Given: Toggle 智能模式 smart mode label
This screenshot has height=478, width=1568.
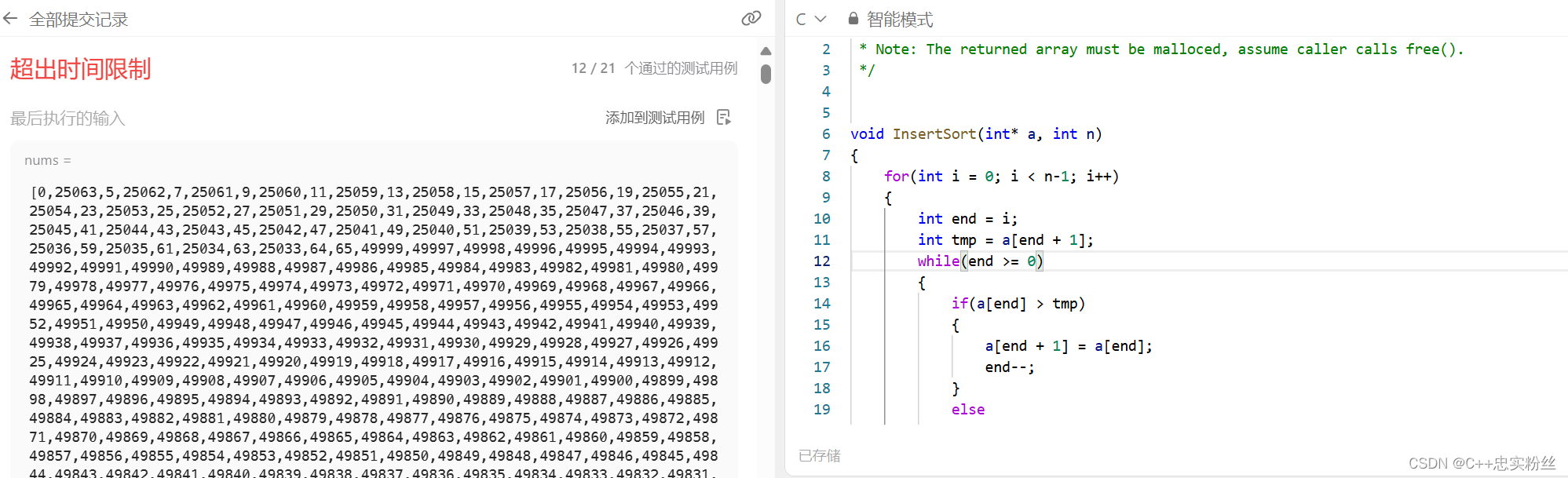Looking at the screenshot, I should [x=900, y=19].
